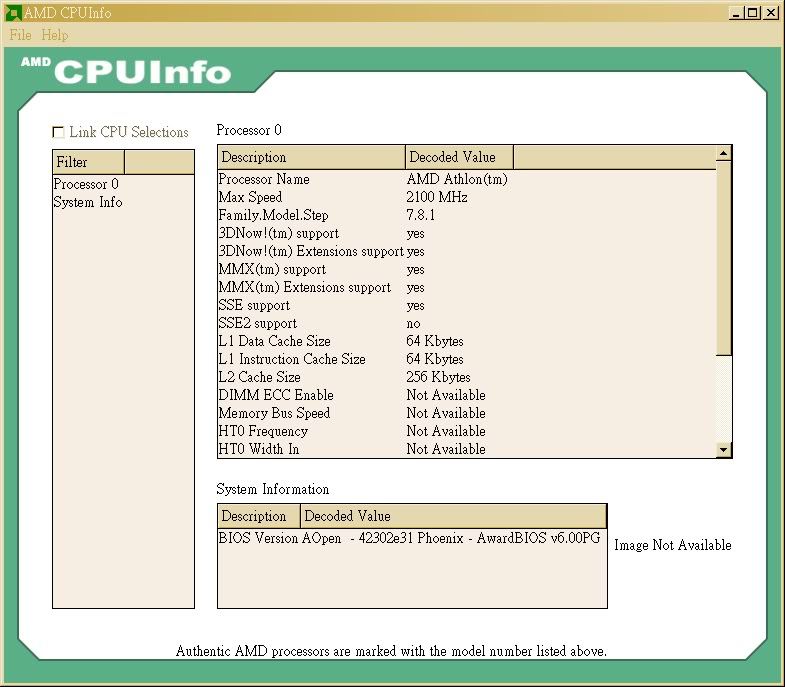Enable Link CPU Selections checkbox
Viewport: 785px width, 687px height.
click(x=59, y=132)
